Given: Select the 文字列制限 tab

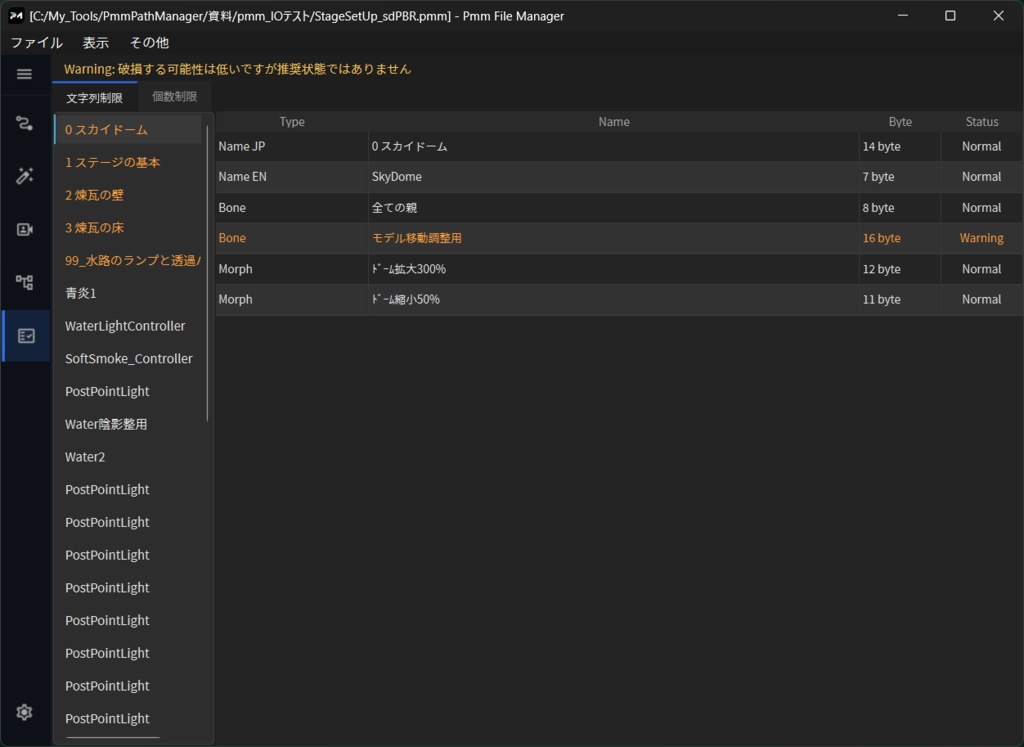Looking at the screenshot, I should click(x=93, y=97).
